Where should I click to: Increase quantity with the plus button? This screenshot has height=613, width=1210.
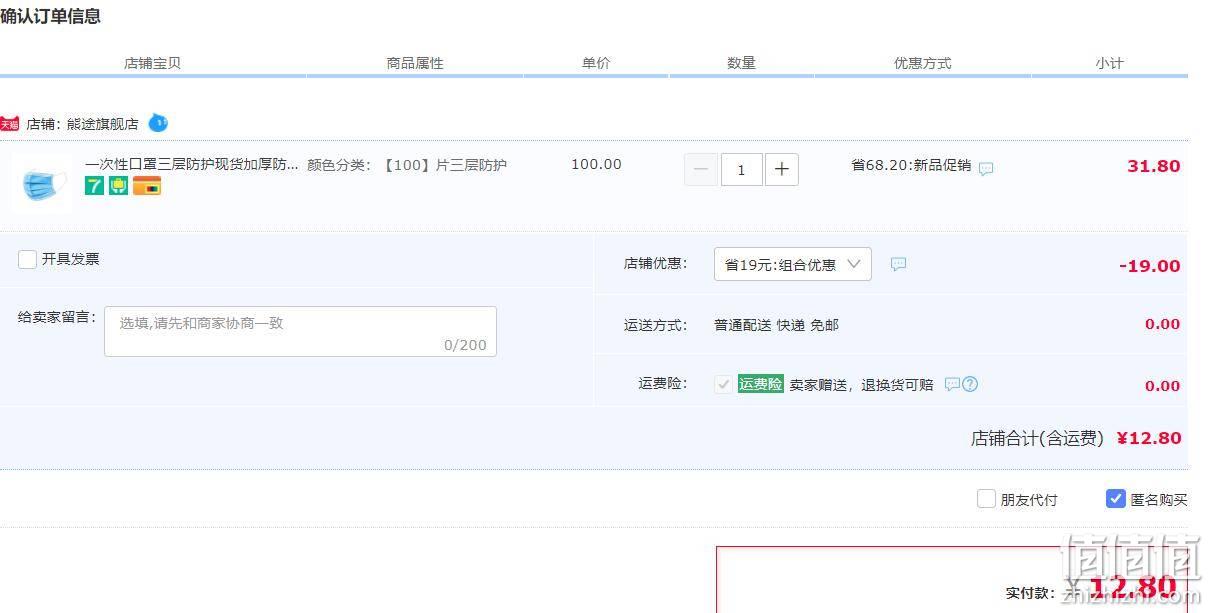coord(781,169)
